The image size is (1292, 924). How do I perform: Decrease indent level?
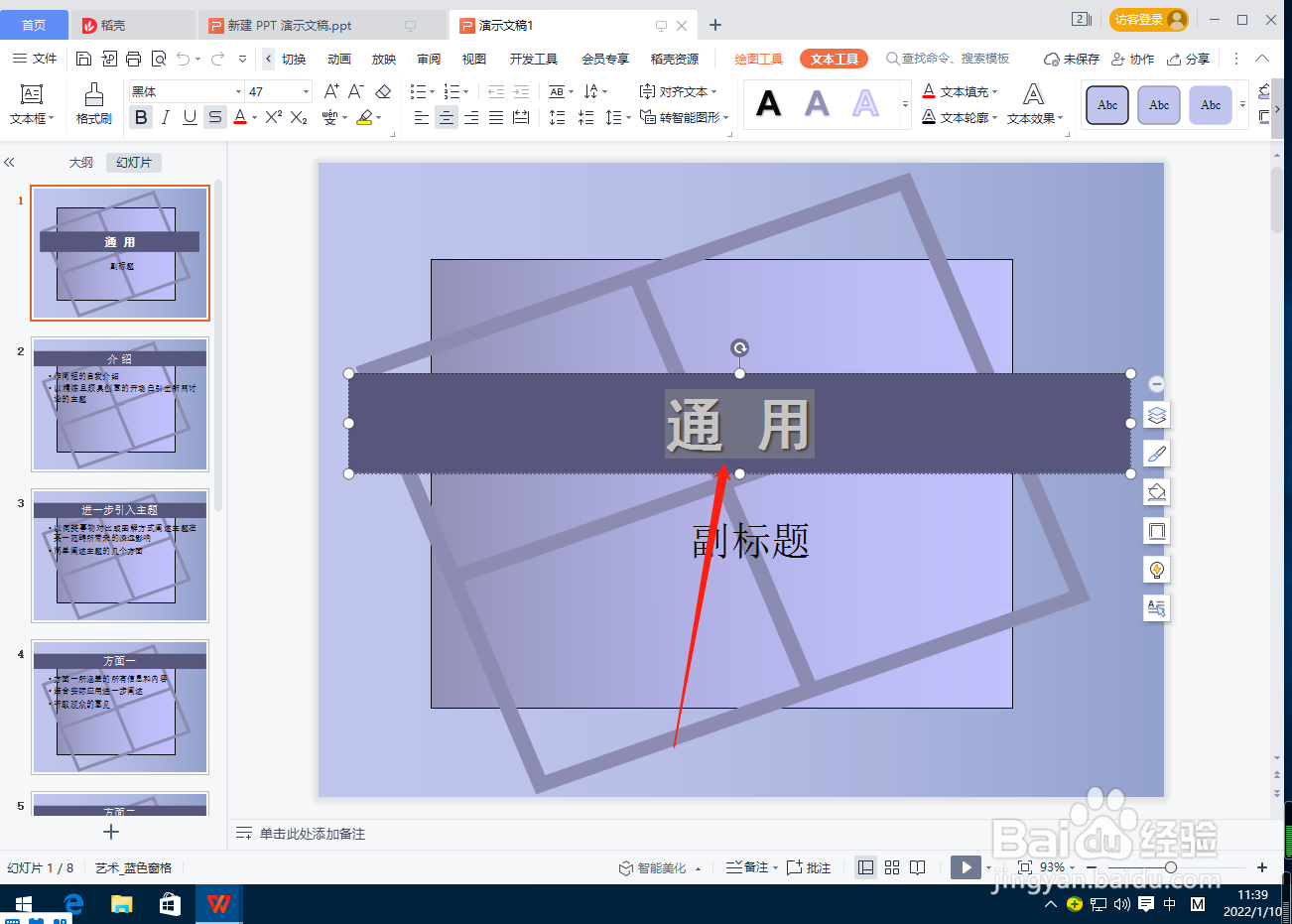pyautogui.click(x=496, y=91)
